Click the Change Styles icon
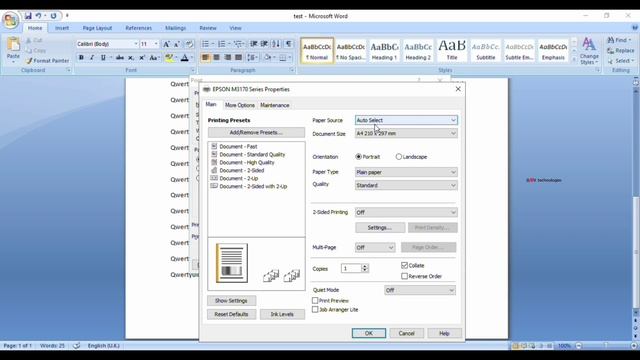This screenshot has width=640, height=360. coord(589,51)
